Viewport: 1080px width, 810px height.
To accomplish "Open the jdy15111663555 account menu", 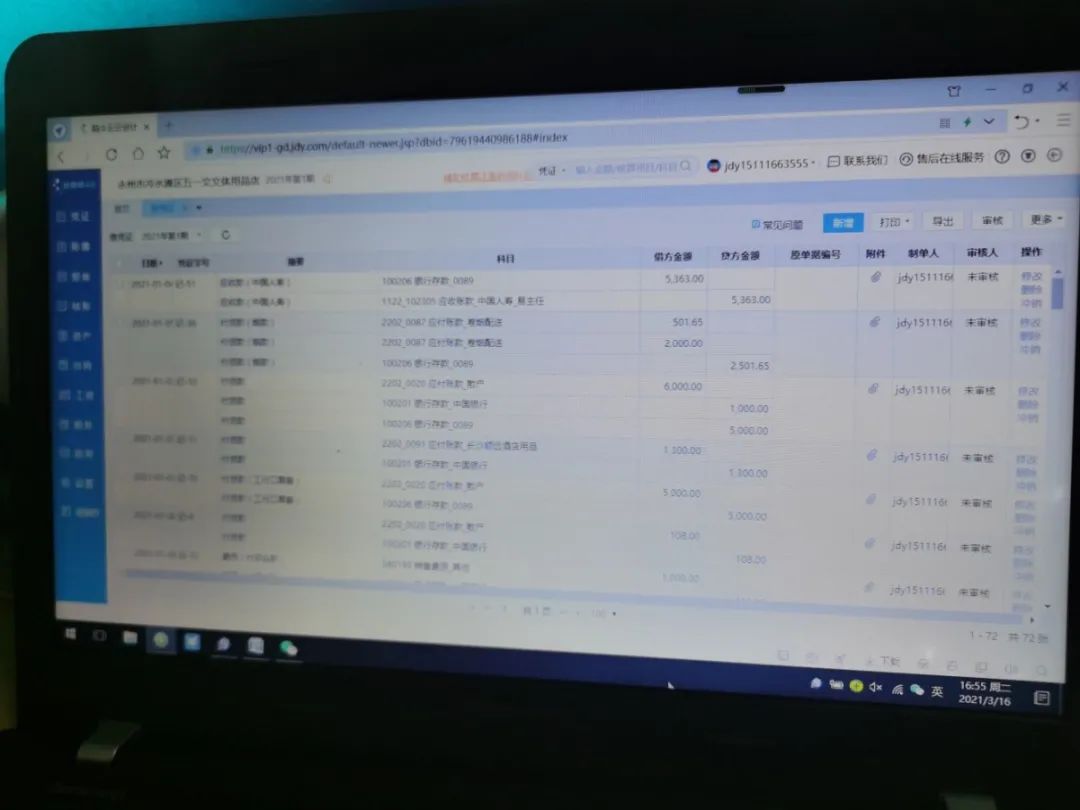I will pos(761,165).
